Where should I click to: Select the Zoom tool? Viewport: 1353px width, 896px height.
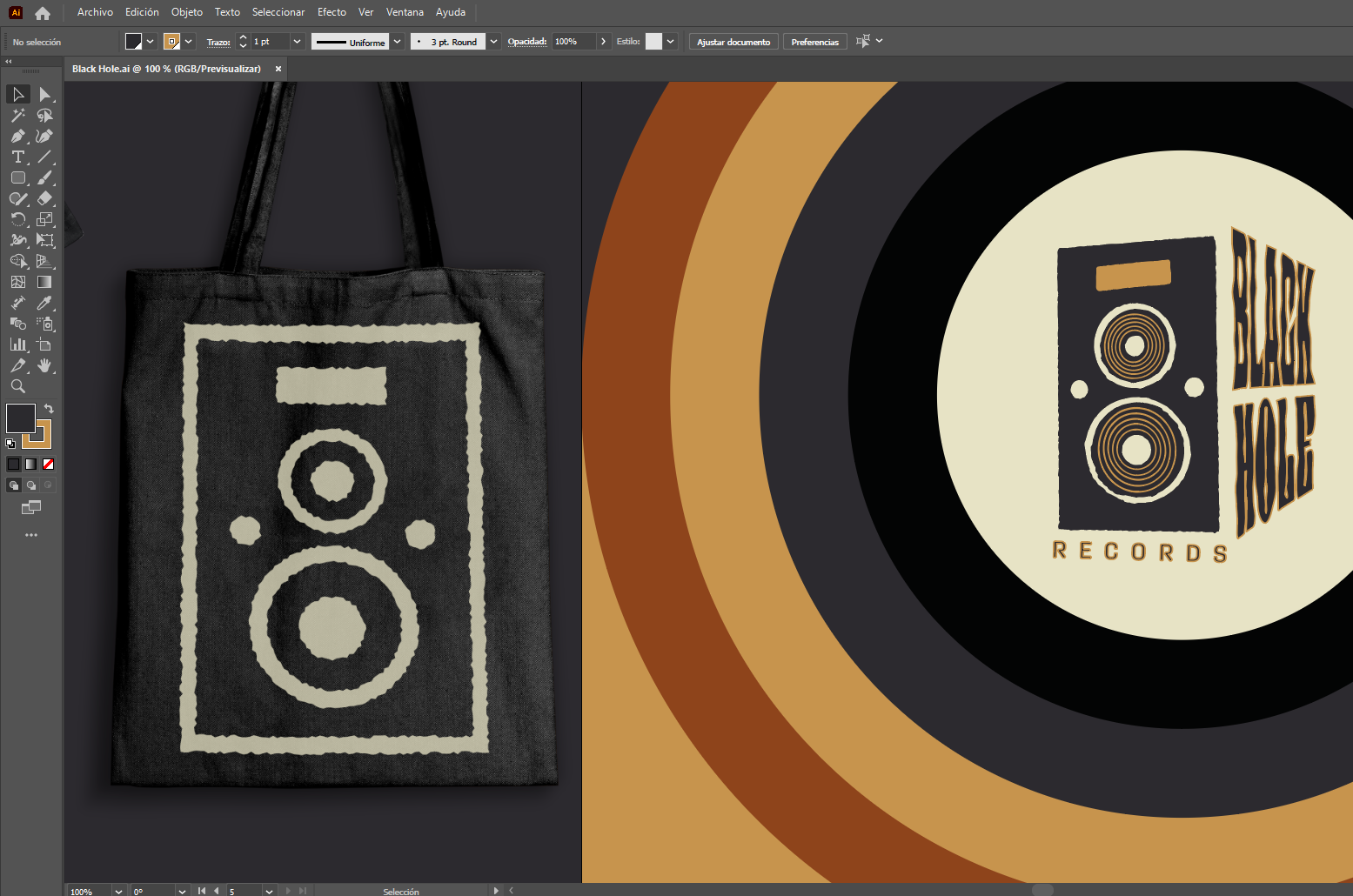click(x=18, y=386)
